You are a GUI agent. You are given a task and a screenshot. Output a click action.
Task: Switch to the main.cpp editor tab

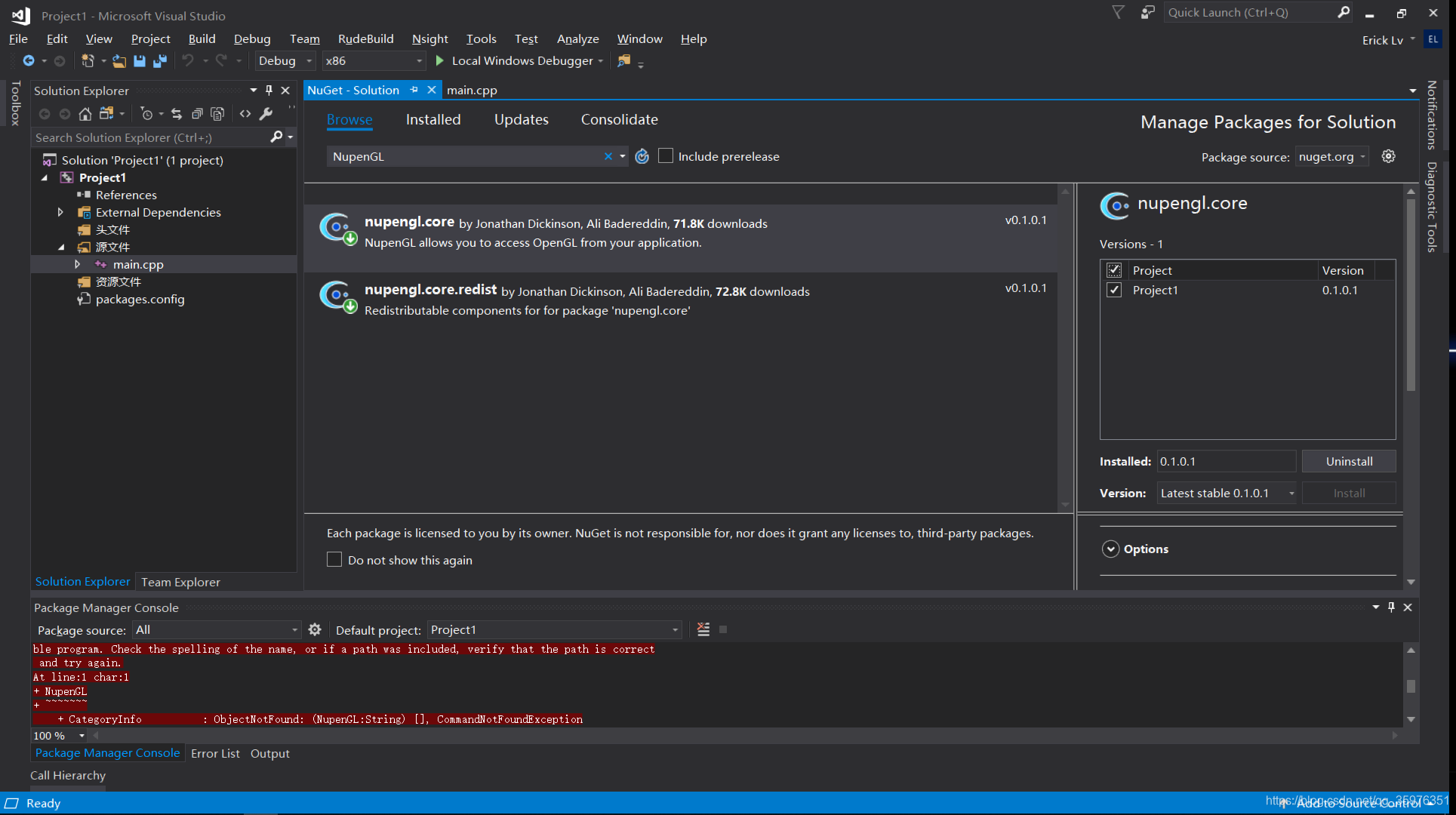472,90
